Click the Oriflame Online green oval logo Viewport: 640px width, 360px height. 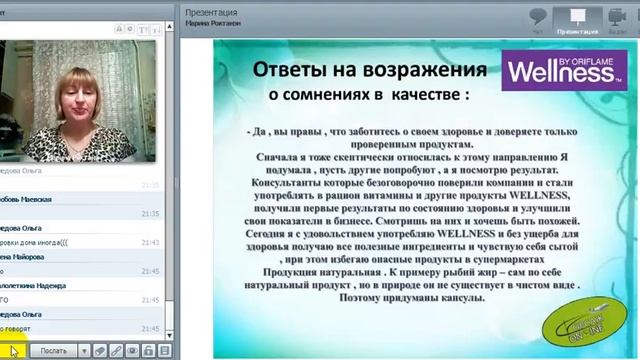click(x=584, y=322)
